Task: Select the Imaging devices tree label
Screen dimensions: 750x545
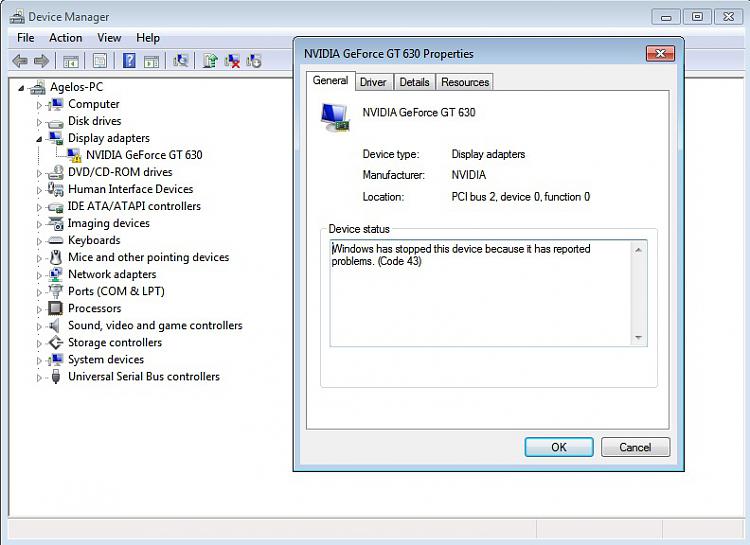Action: click(x=109, y=223)
